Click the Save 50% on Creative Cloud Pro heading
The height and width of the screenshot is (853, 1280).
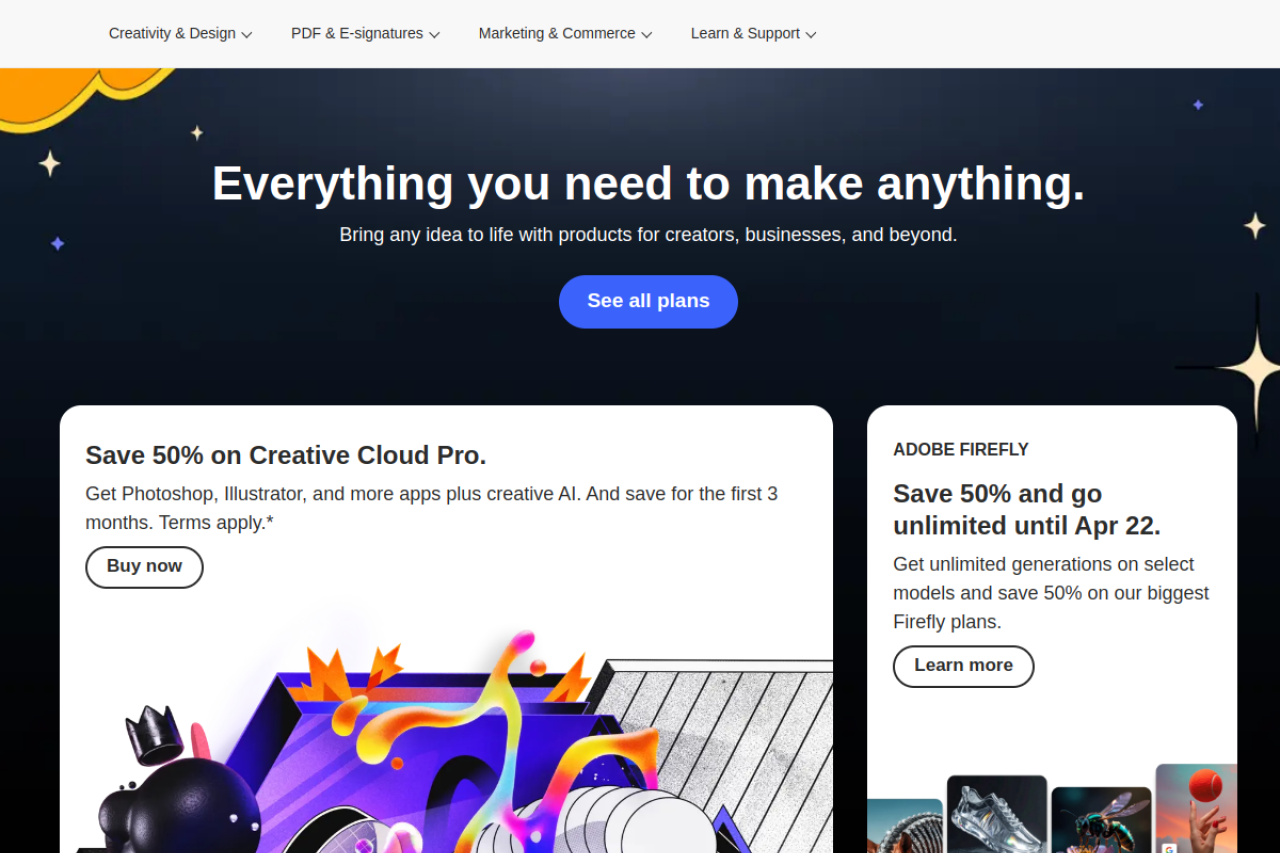pyautogui.click(x=286, y=455)
